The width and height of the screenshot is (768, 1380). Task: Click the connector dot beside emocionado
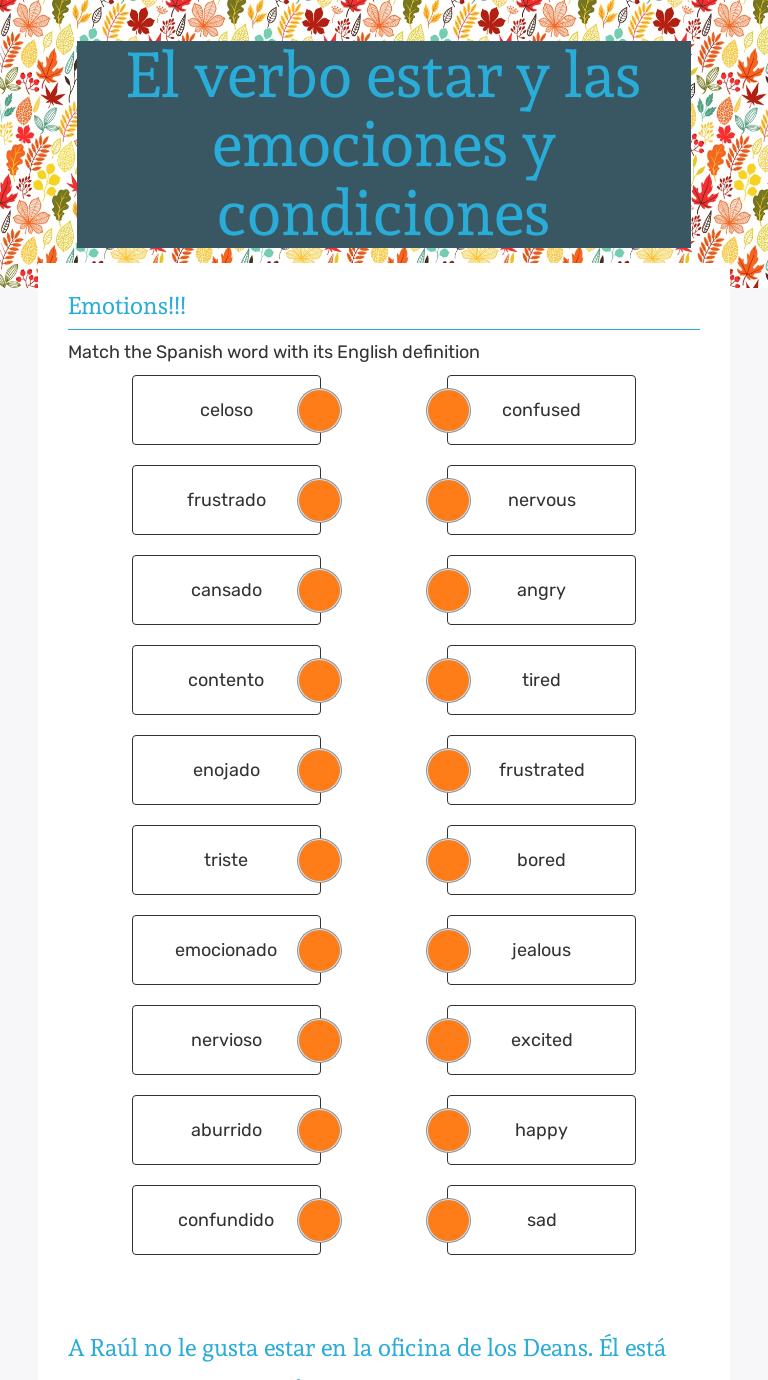click(319, 950)
